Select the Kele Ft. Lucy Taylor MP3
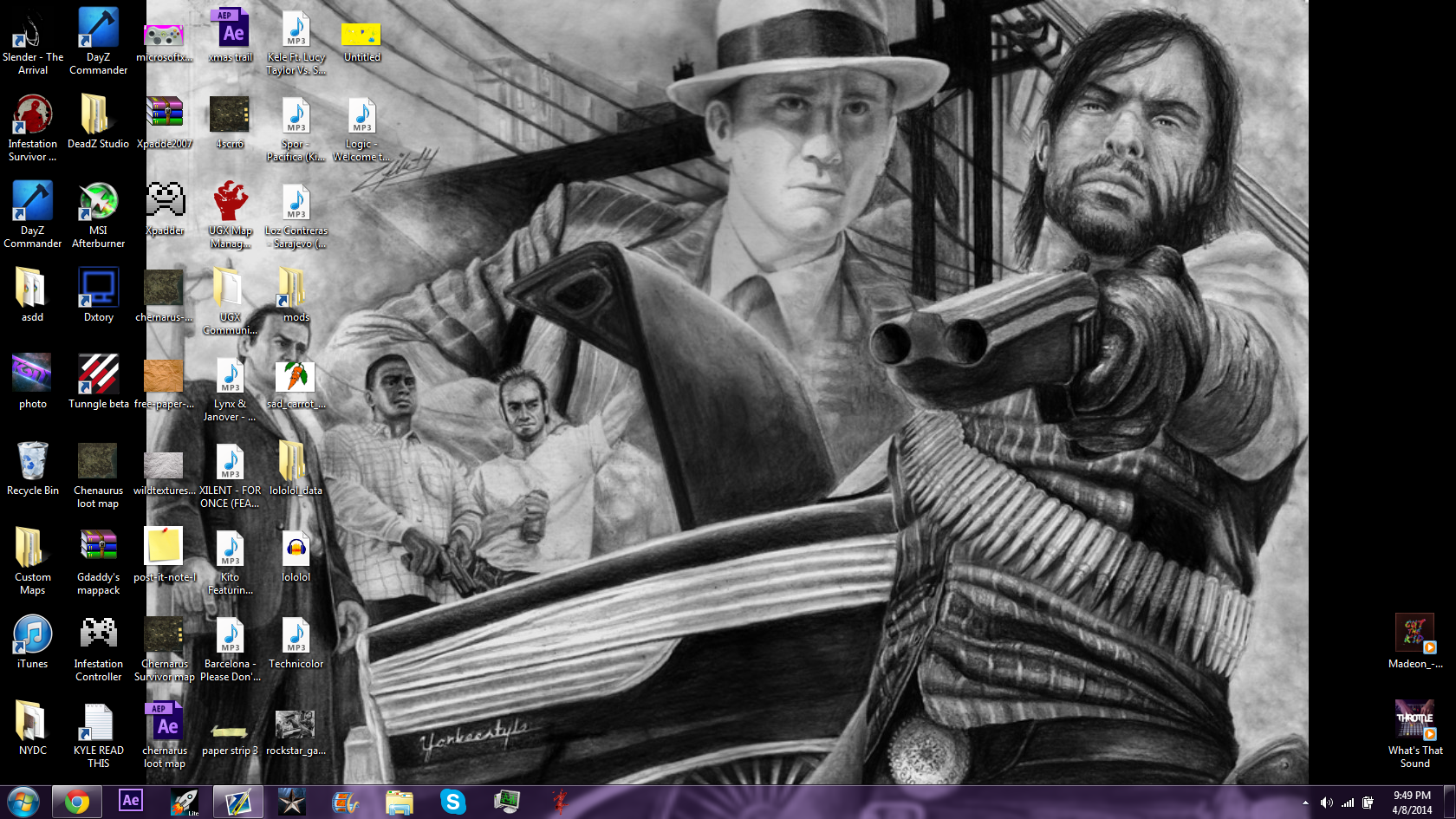The width and height of the screenshot is (1456, 819). [x=296, y=41]
